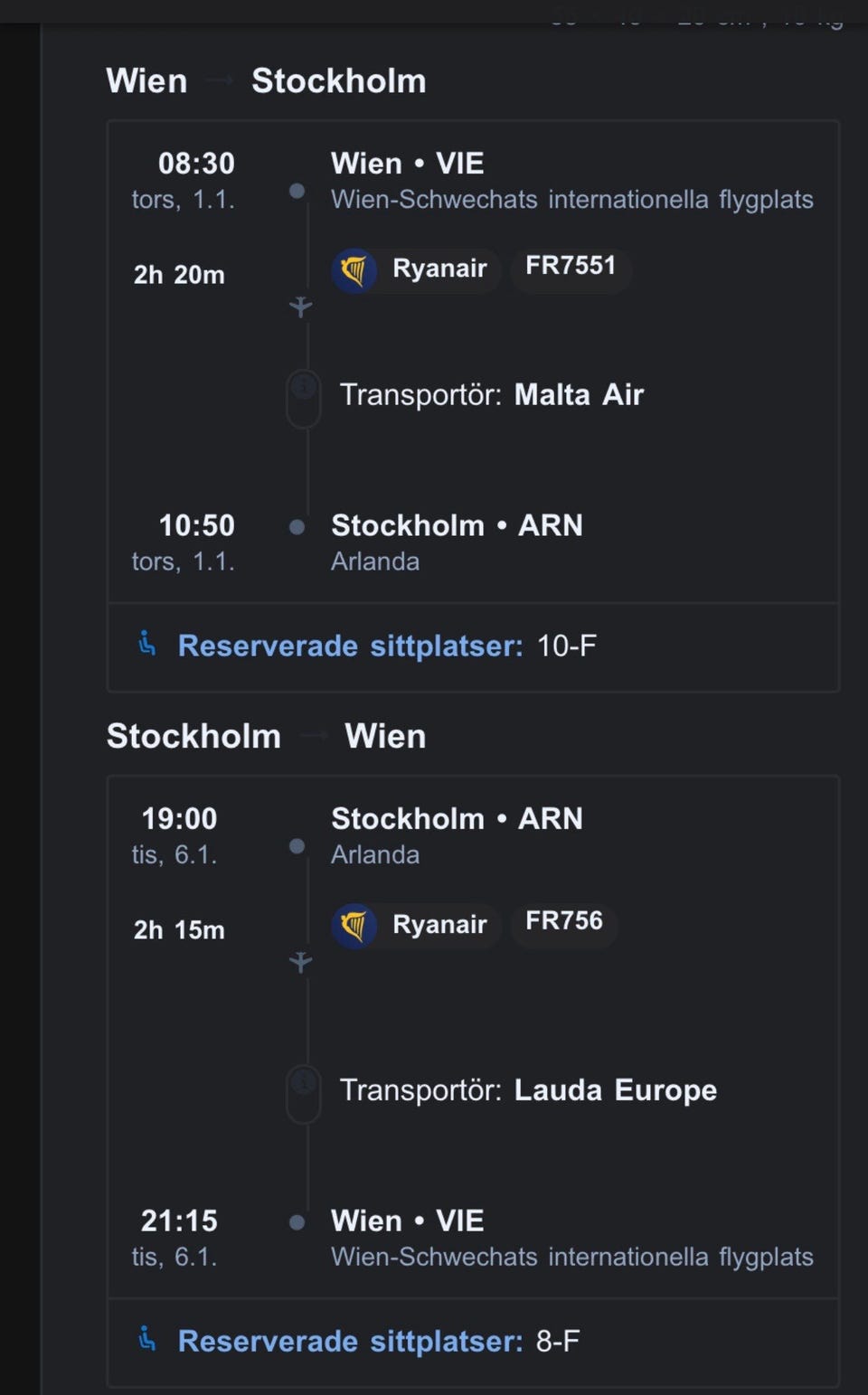Select the Wien to Stockholm section heading

[266, 81]
